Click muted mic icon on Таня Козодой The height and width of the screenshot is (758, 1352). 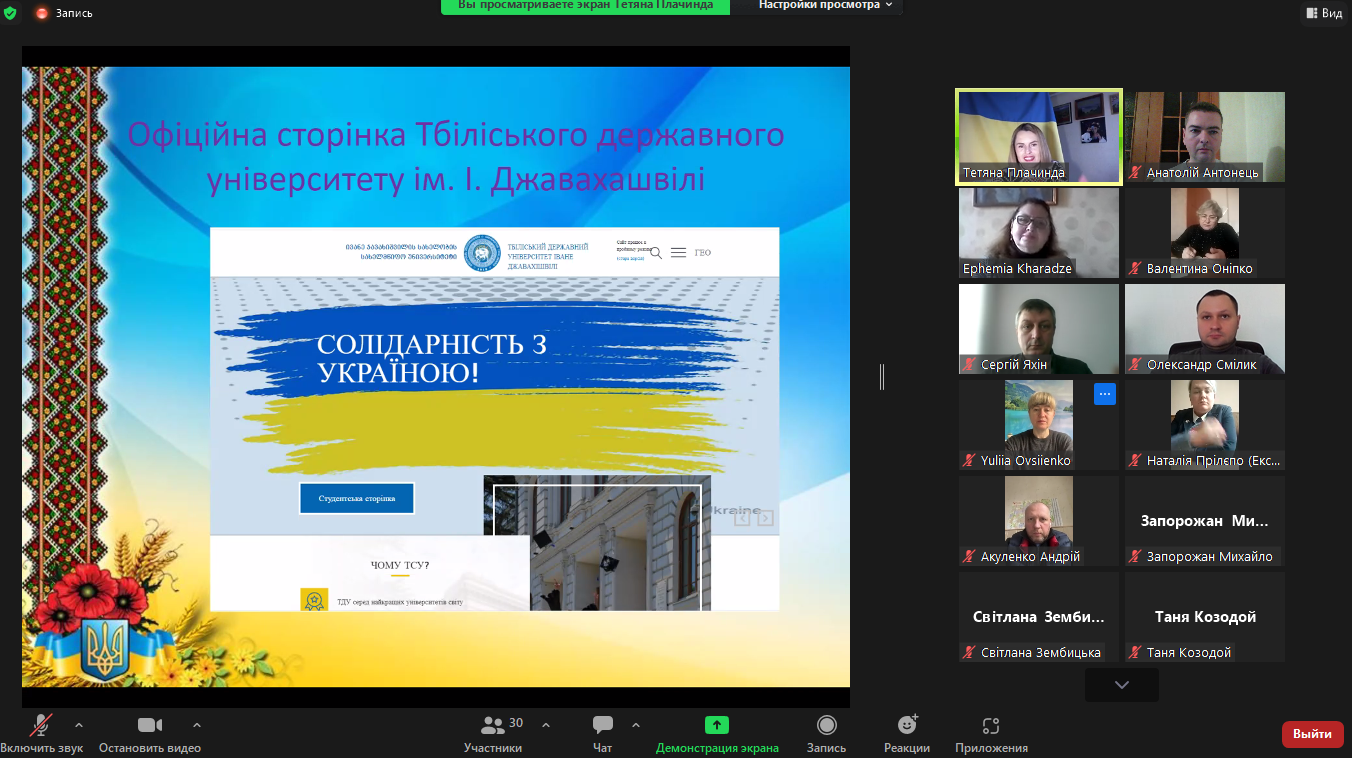[x=1135, y=653]
